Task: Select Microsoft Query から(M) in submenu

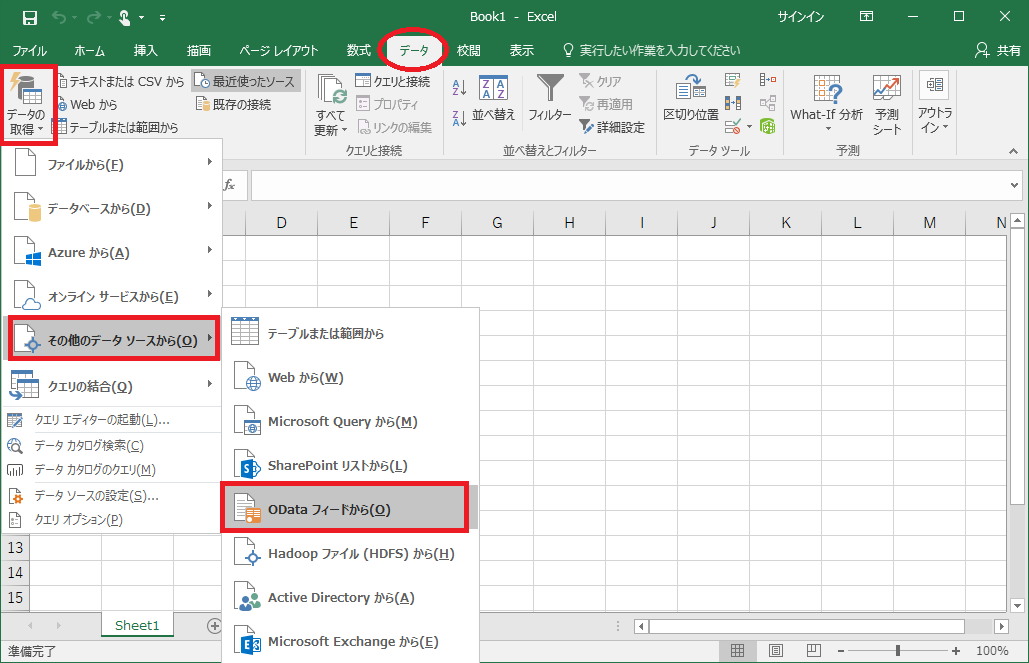Action: [350, 421]
